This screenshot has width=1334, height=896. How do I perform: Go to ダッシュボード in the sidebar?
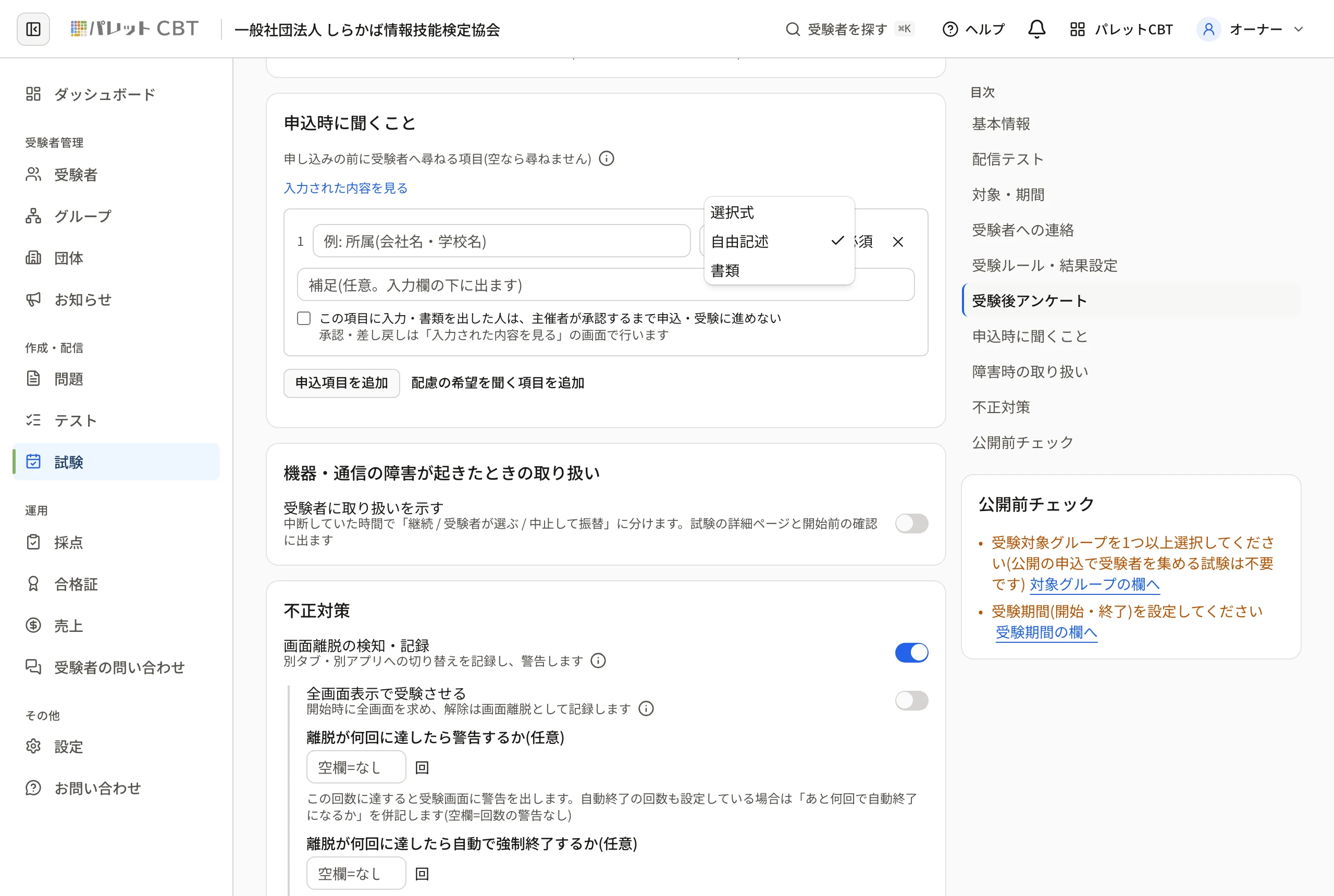[116, 94]
